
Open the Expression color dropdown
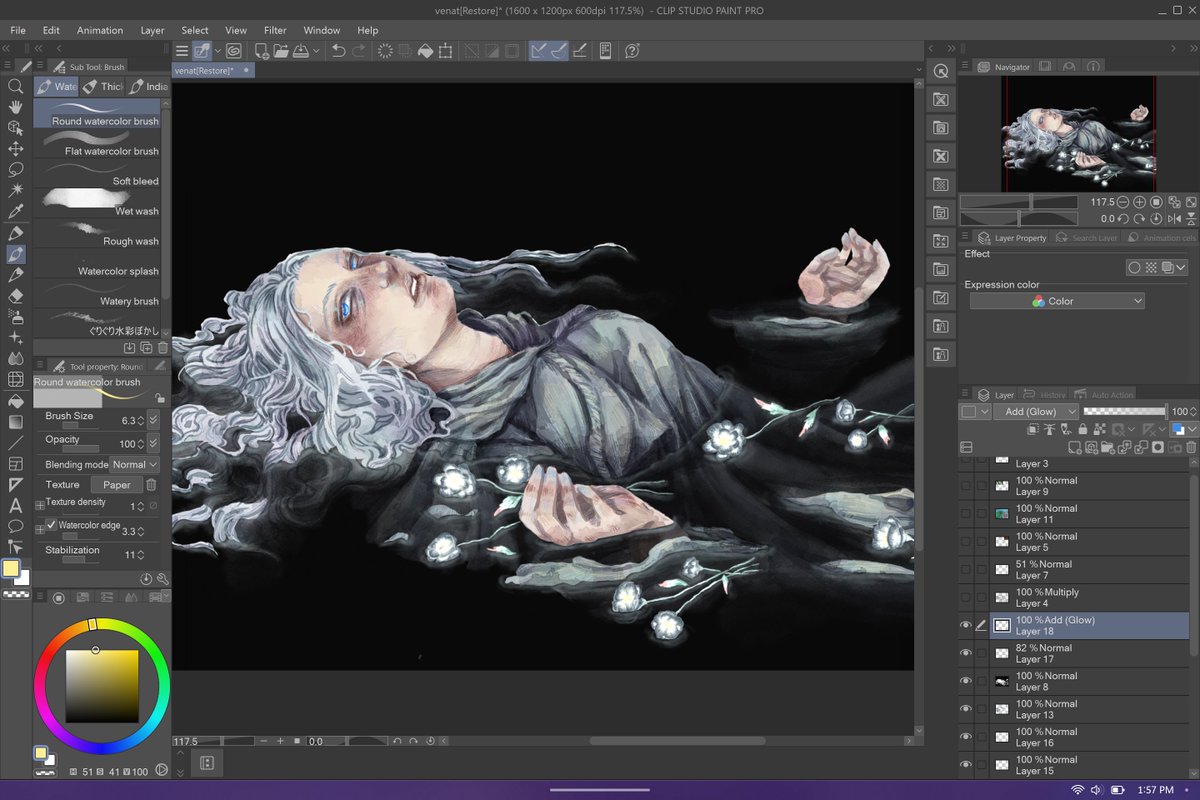(x=1056, y=300)
